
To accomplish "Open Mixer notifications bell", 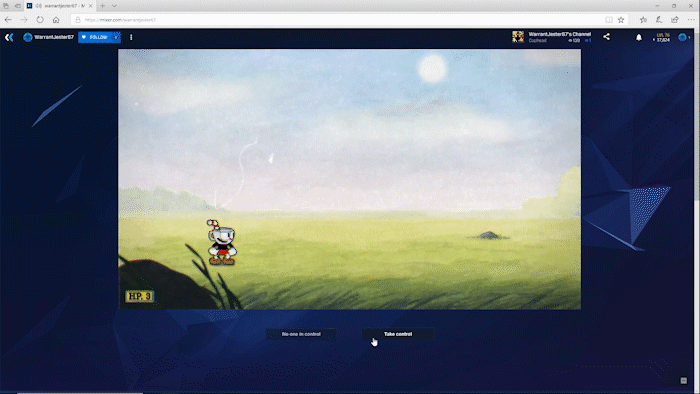I will pos(639,37).
